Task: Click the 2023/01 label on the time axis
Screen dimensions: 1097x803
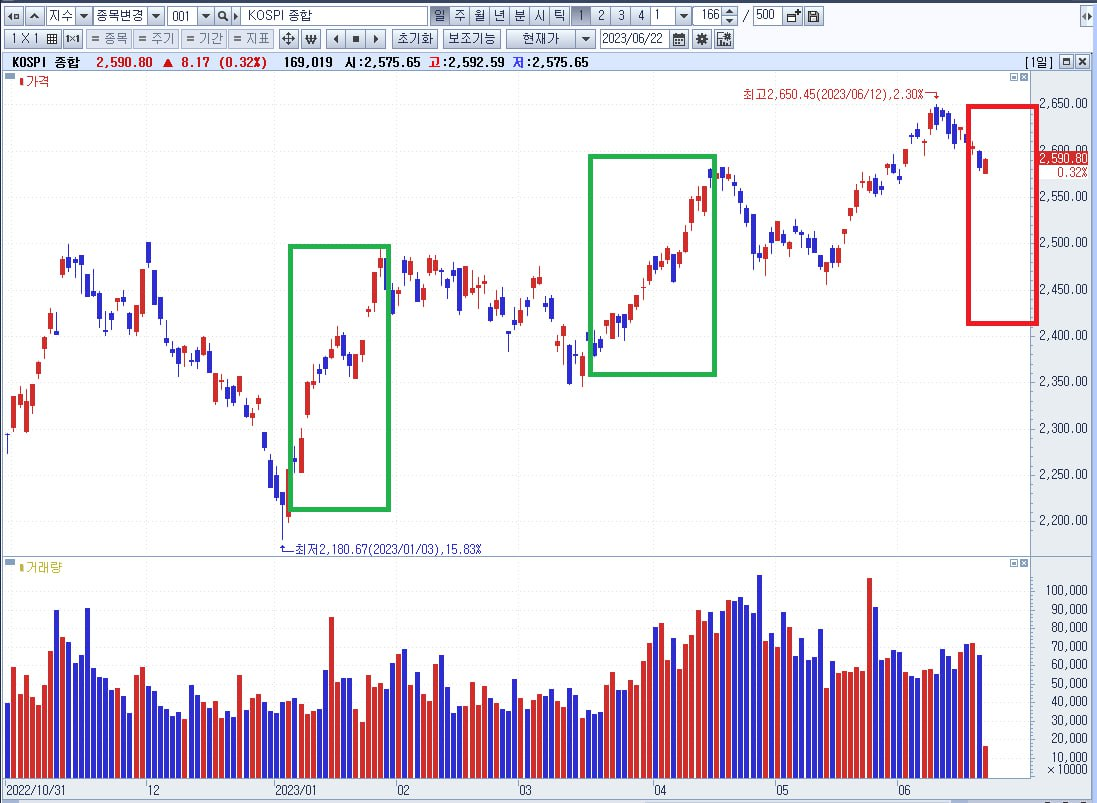Action: click(295, 790)
